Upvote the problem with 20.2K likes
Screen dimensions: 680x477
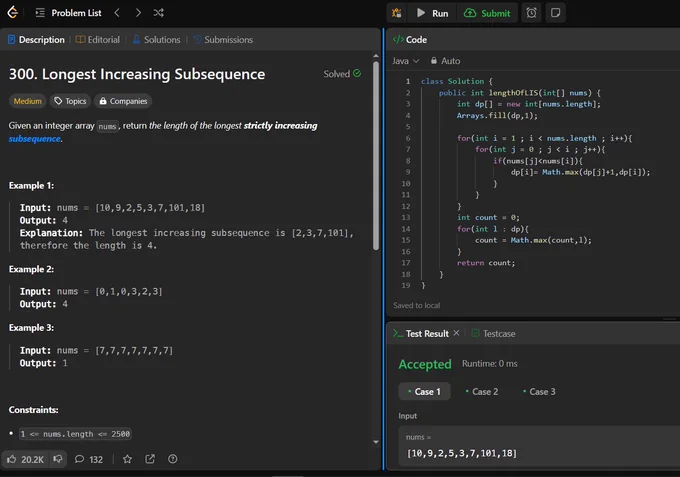pyautogui.click(x=26, y=459)
